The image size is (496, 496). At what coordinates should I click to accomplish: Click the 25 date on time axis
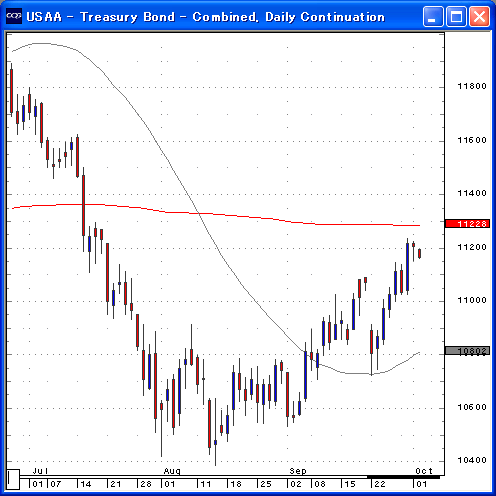266,484
